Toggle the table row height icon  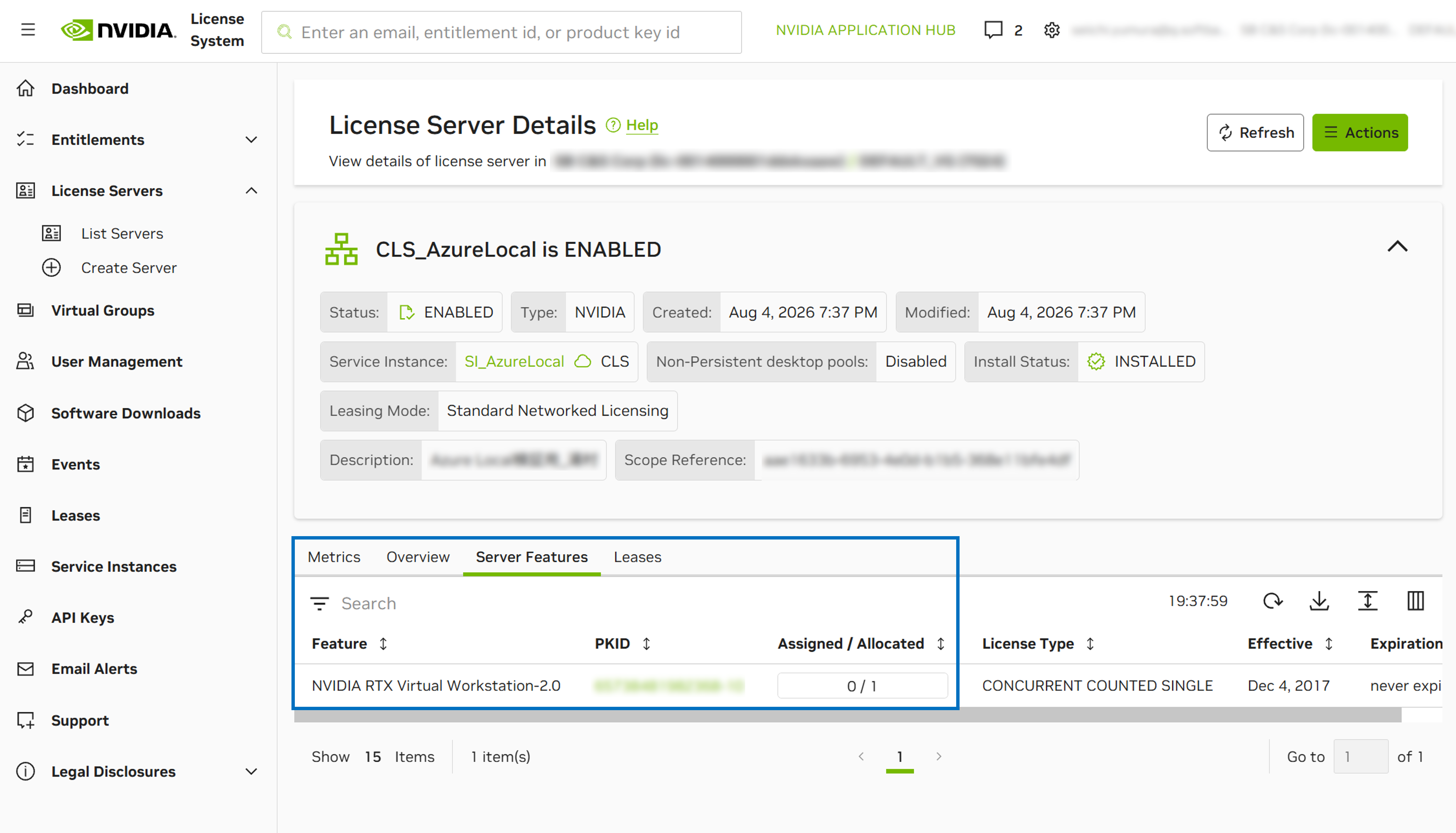point(1367,601)
